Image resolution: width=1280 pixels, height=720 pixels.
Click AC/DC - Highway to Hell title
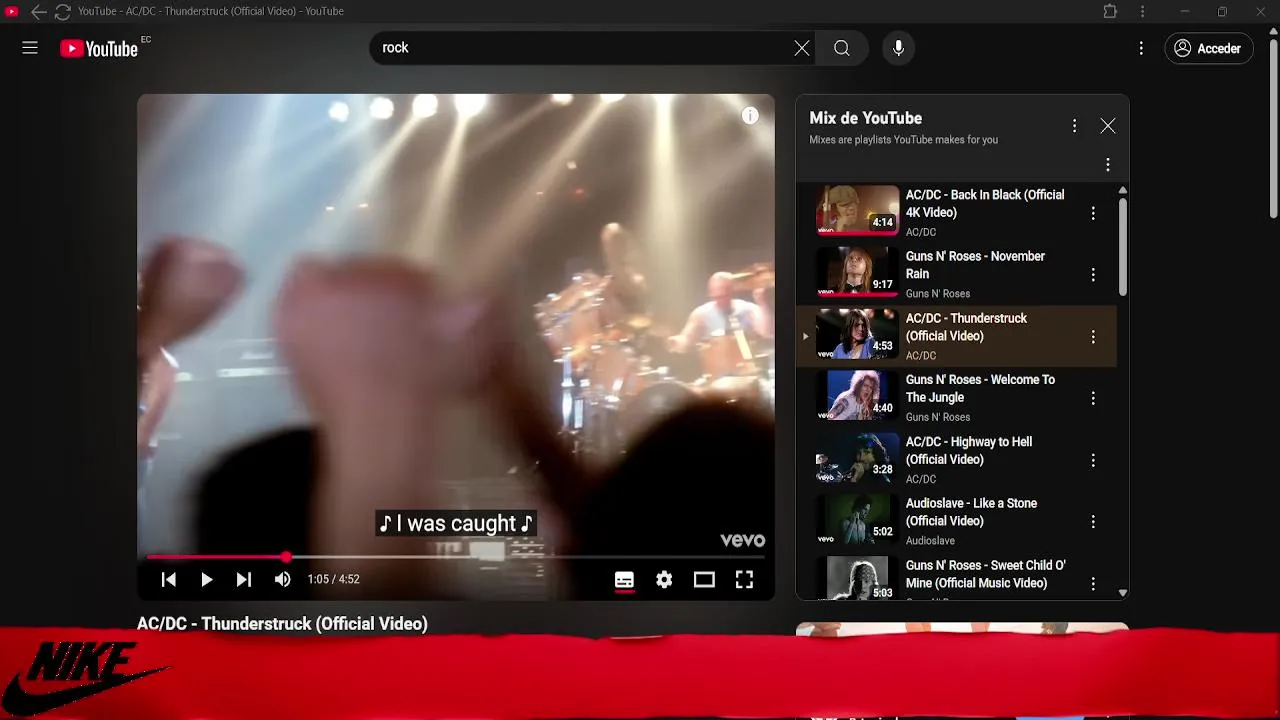tap(968, 451)
